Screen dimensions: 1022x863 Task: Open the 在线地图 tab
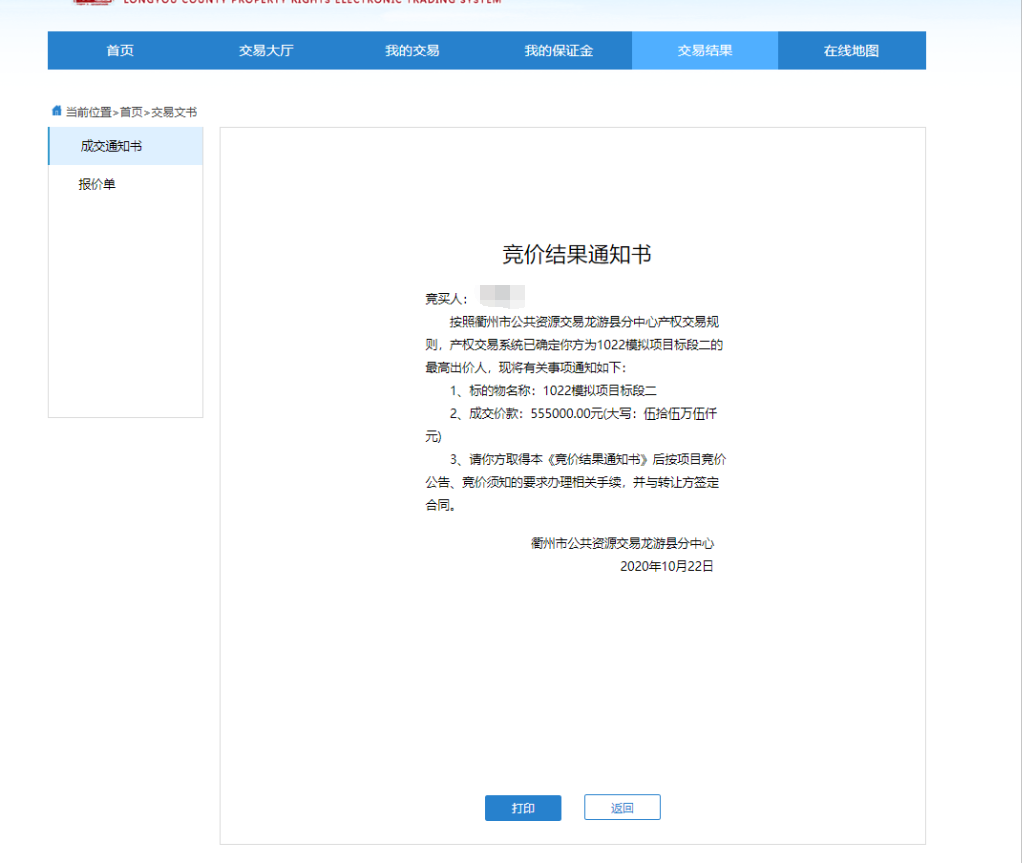pyautogui.click(x=851, y=51)
